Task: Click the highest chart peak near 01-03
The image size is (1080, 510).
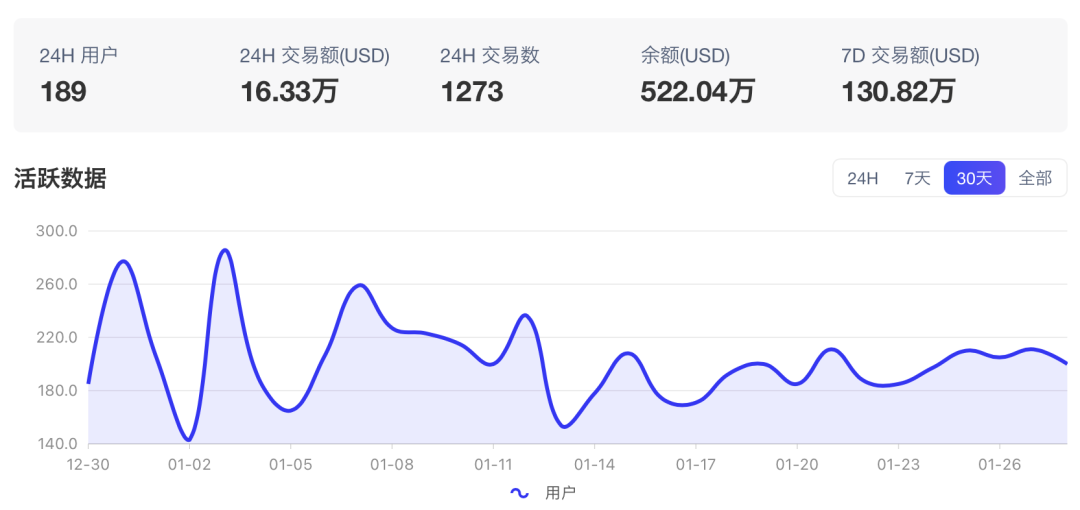Action: pos(225,250)
